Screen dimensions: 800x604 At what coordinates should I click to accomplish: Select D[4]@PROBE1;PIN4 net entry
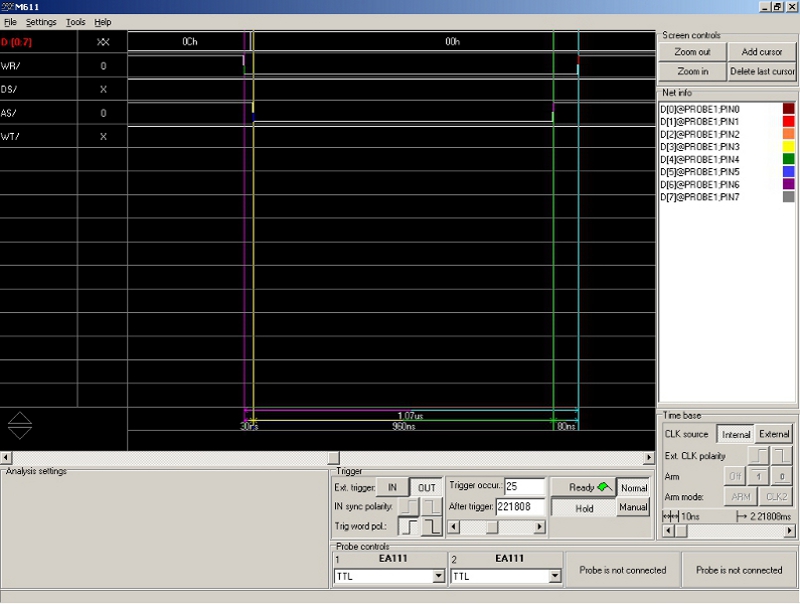pos(699,159)
